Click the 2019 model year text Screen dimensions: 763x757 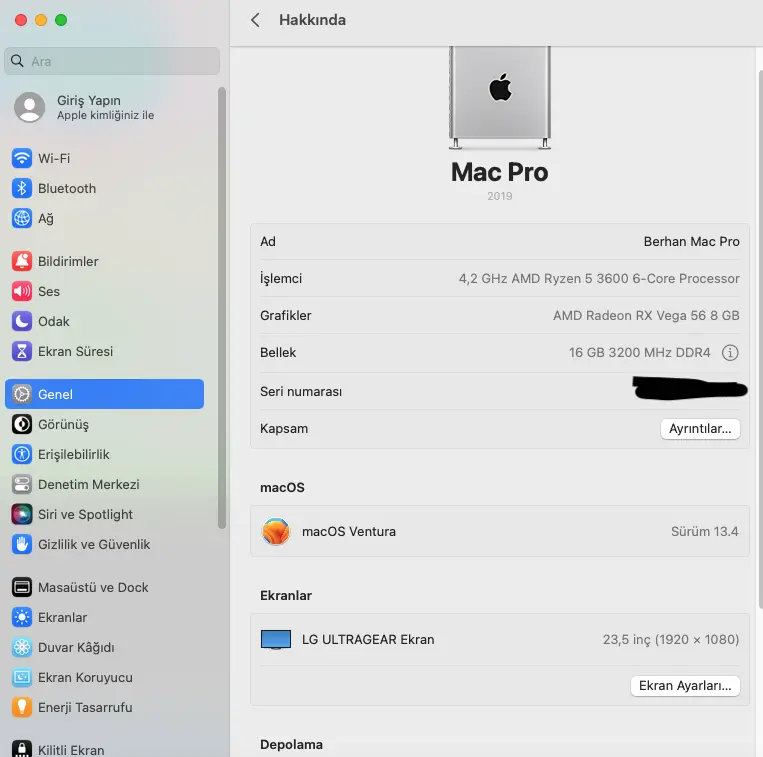pos(500,196)
